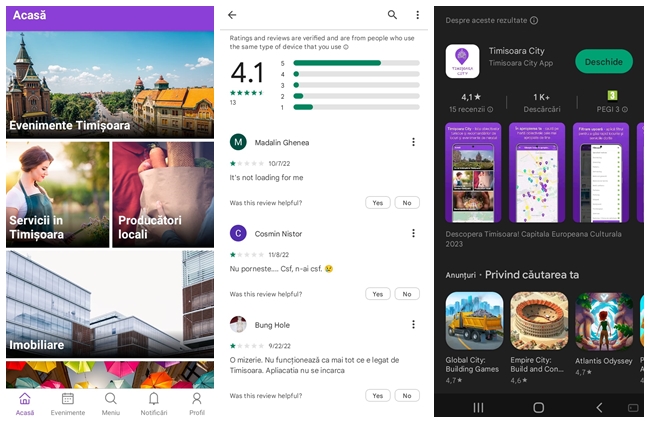The height and width of the screenshot is (423, 650).
Task: Open the Imobiliare category tile
Action: 109,303
